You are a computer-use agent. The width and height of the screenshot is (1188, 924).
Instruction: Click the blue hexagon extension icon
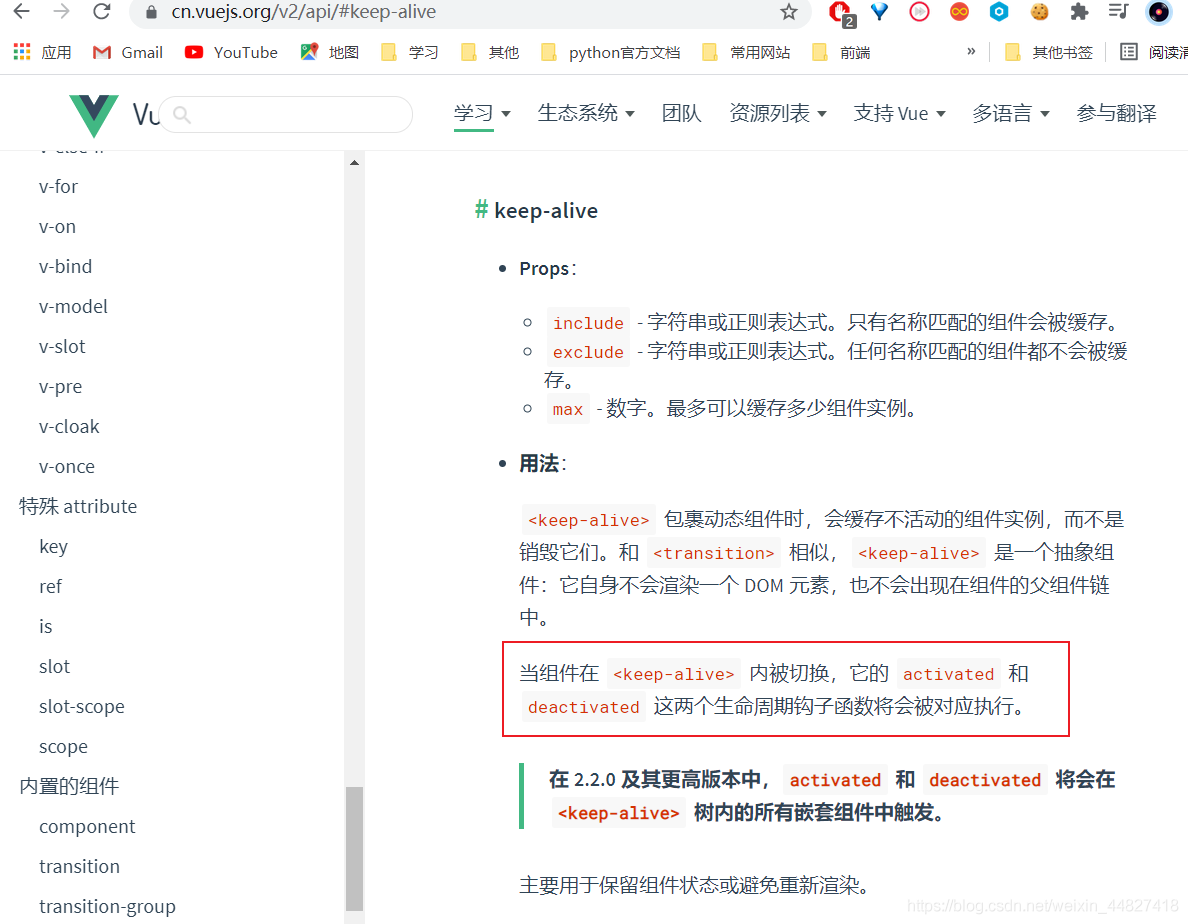999,11
